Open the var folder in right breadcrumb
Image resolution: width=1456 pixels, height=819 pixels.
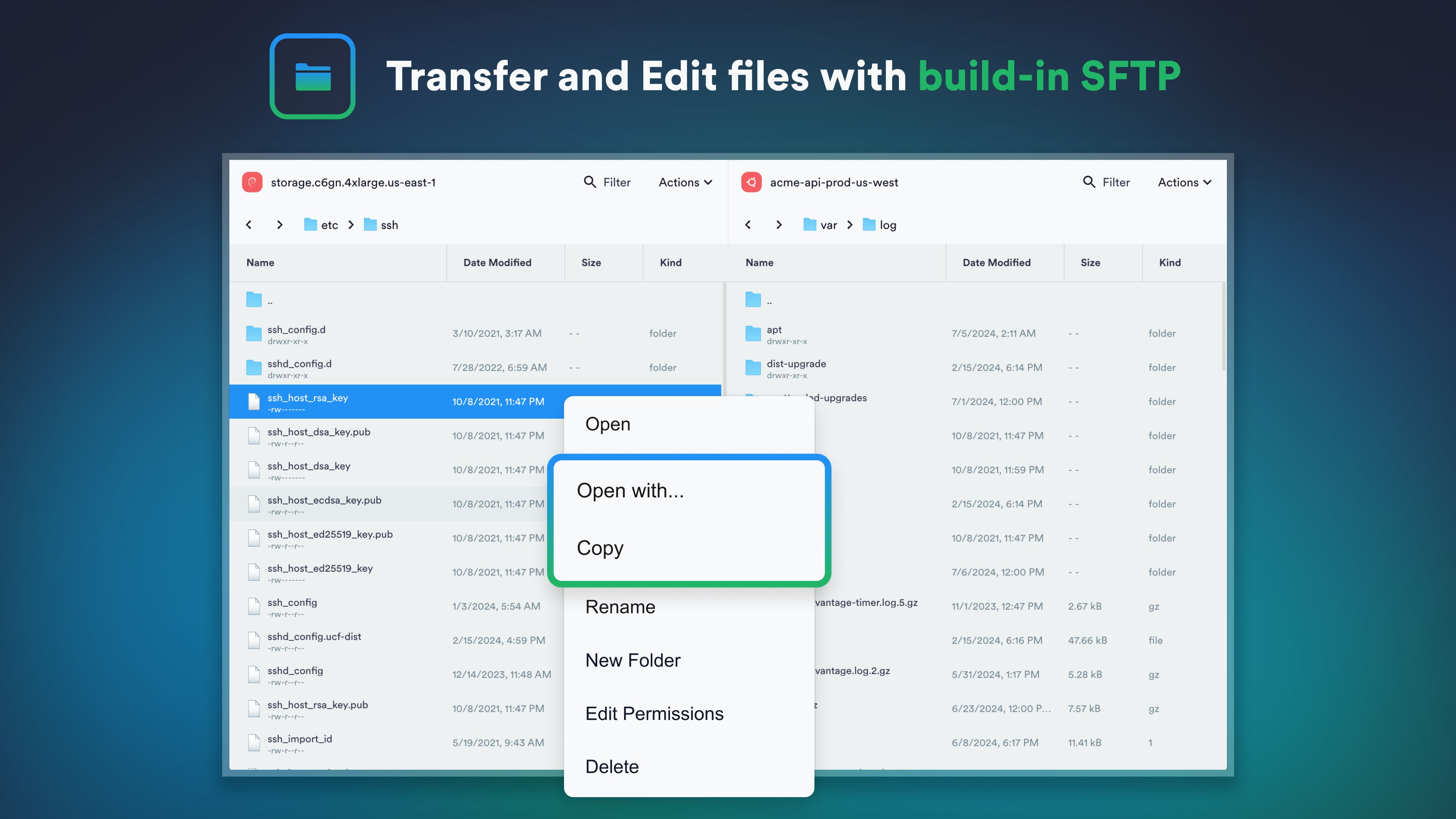[820, 225]
